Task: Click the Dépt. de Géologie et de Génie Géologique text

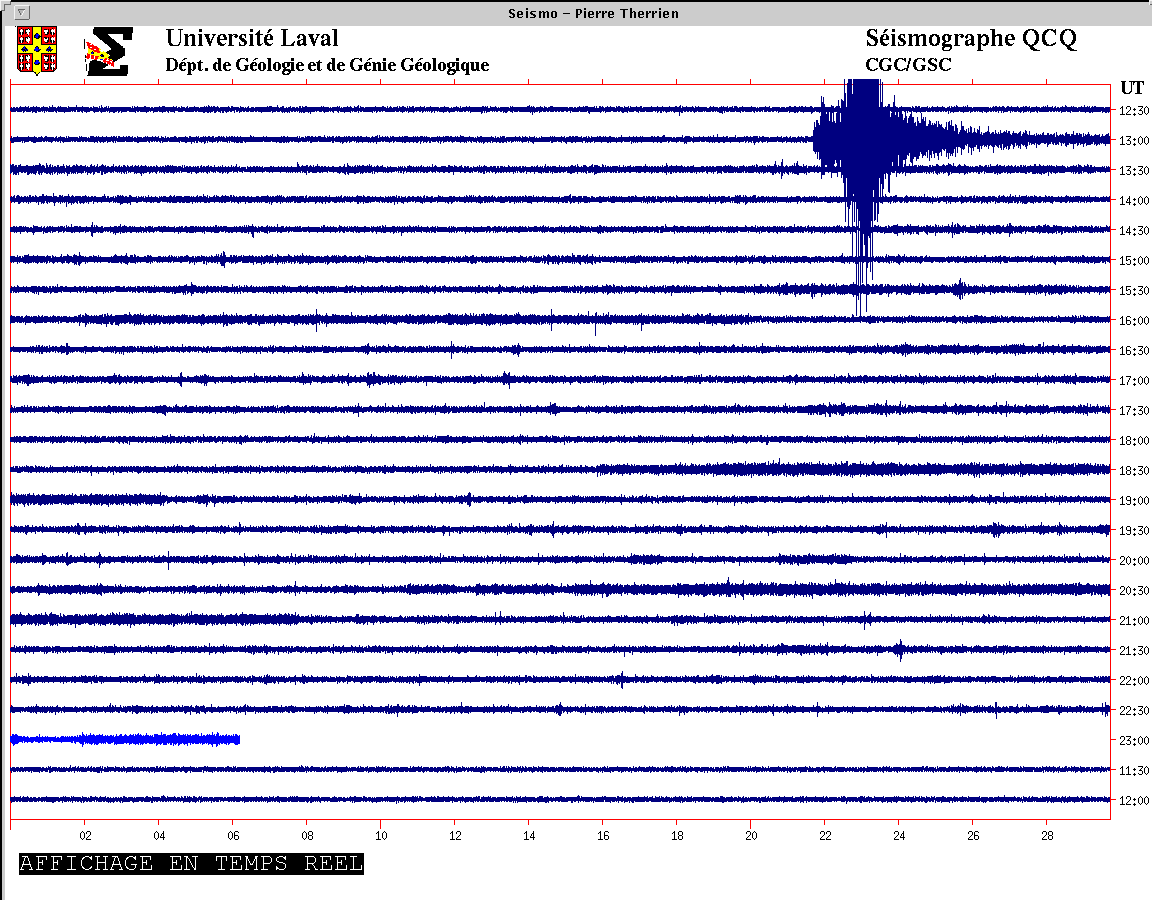Action: pos(327,65)
